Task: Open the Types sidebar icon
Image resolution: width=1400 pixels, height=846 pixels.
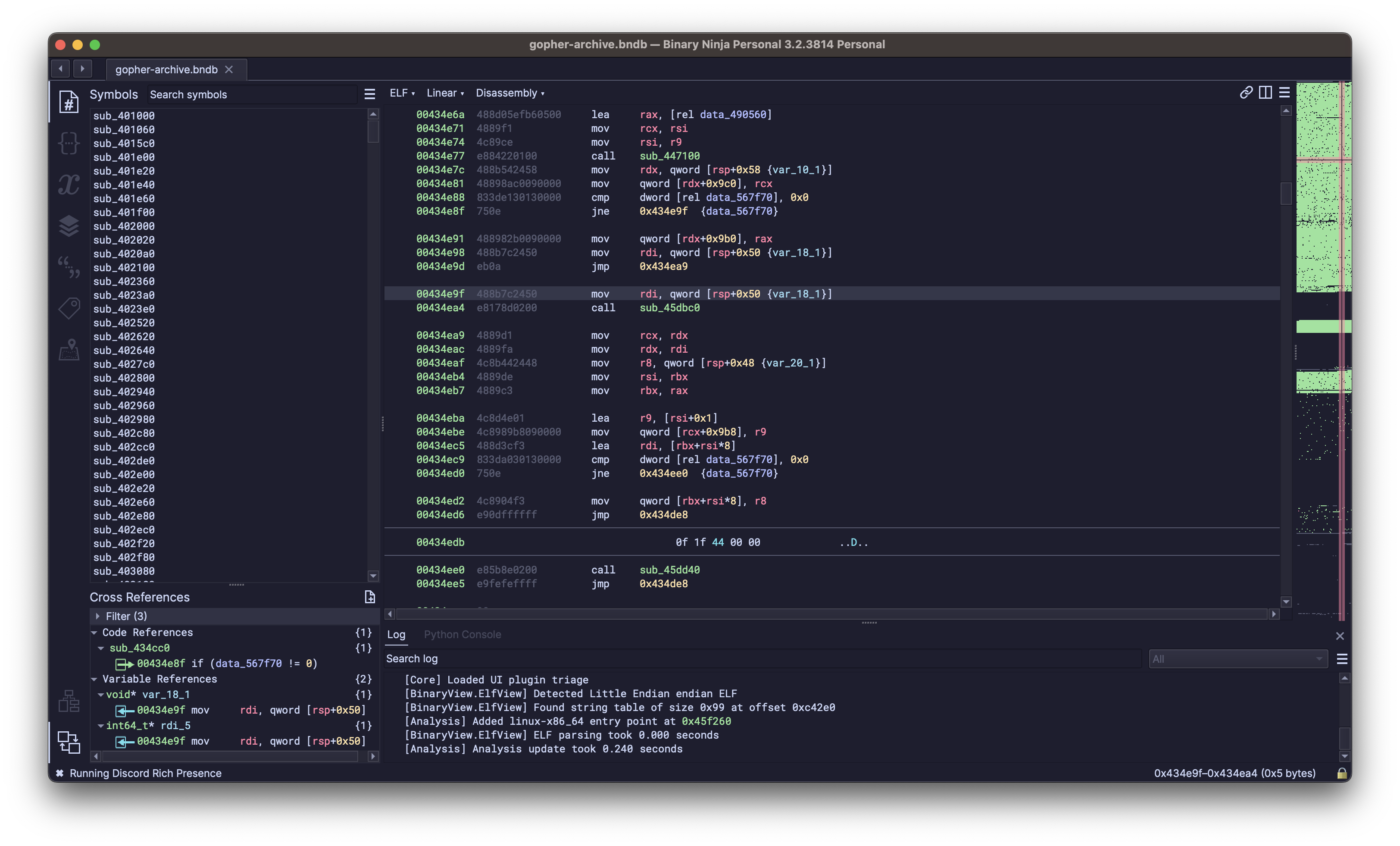Action: coord(69,143)
